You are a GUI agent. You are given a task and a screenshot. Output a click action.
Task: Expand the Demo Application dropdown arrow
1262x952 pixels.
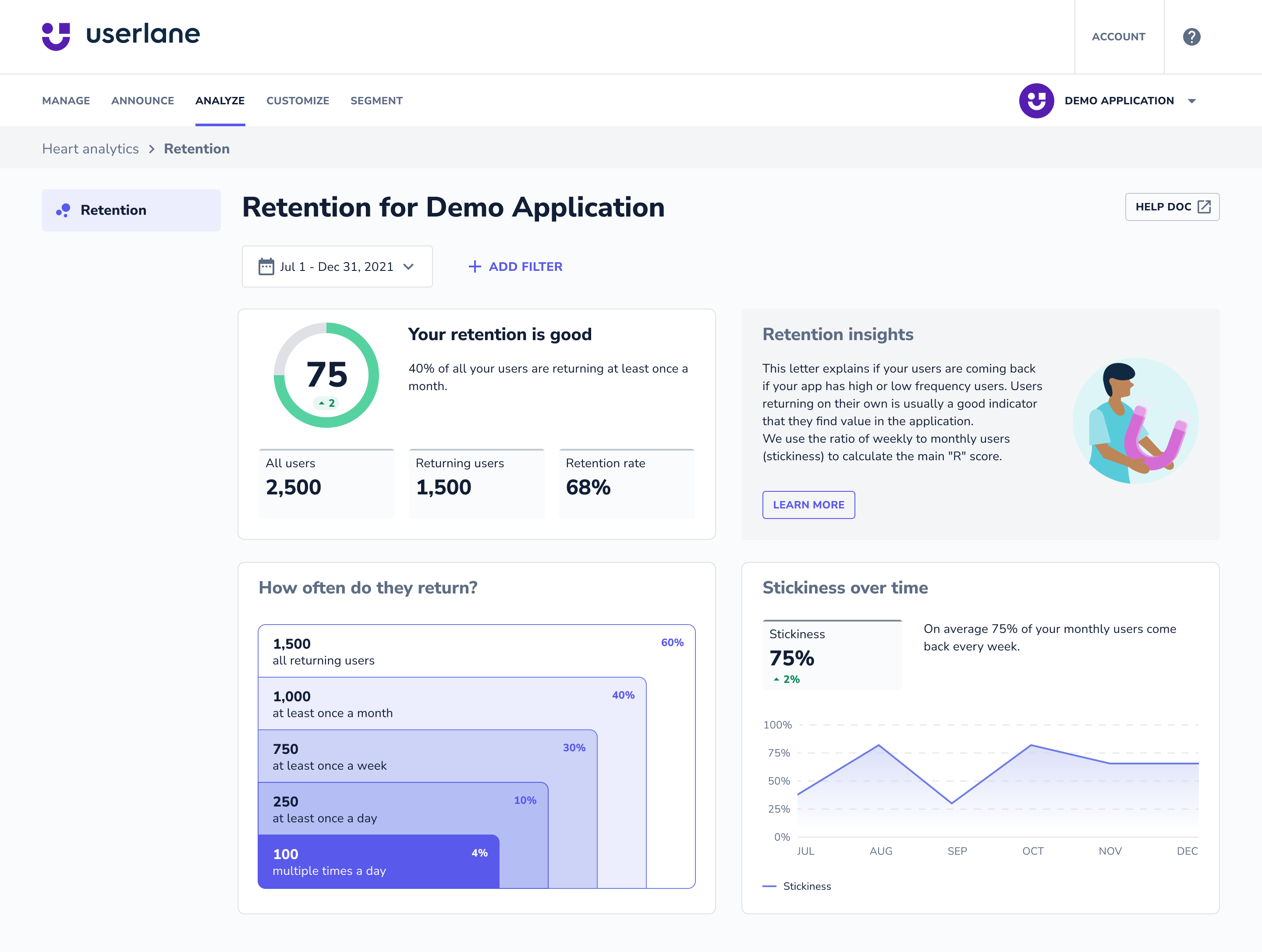[1191, 101]
